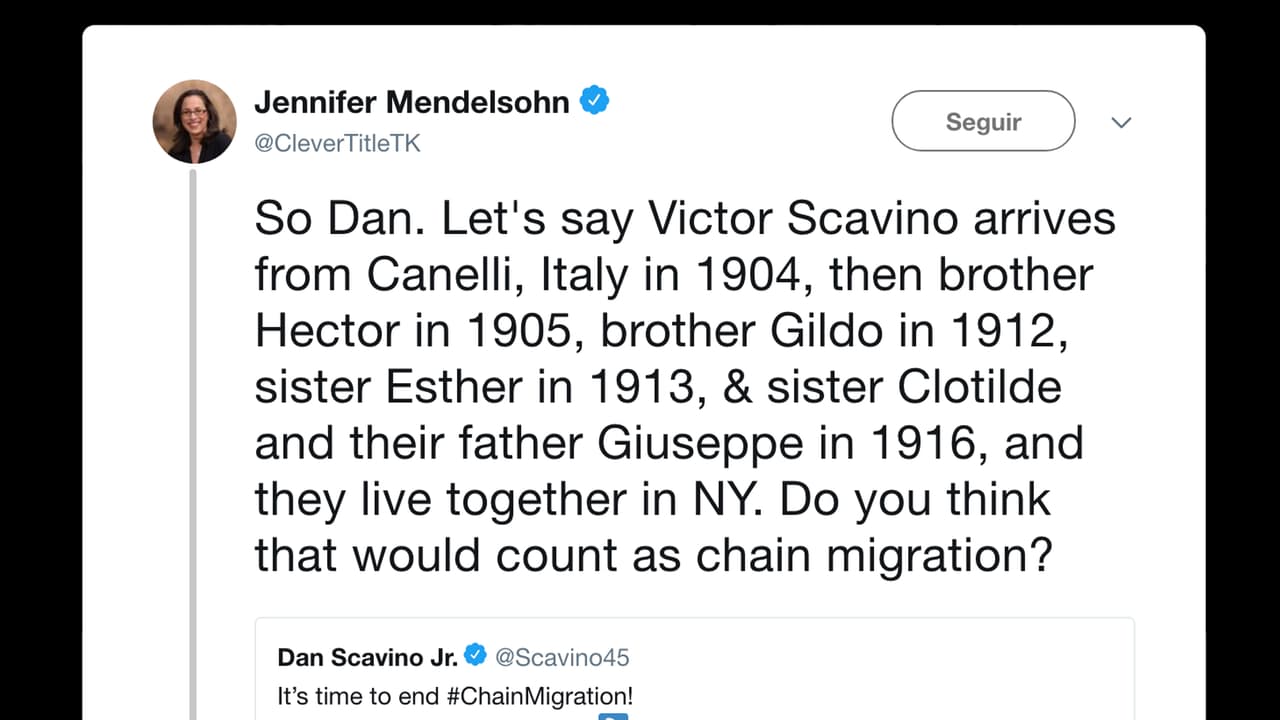Open @CleverTitleTK profile via handle text
The height and width of the screenshot is (720, 1280).
click(338, 143)
